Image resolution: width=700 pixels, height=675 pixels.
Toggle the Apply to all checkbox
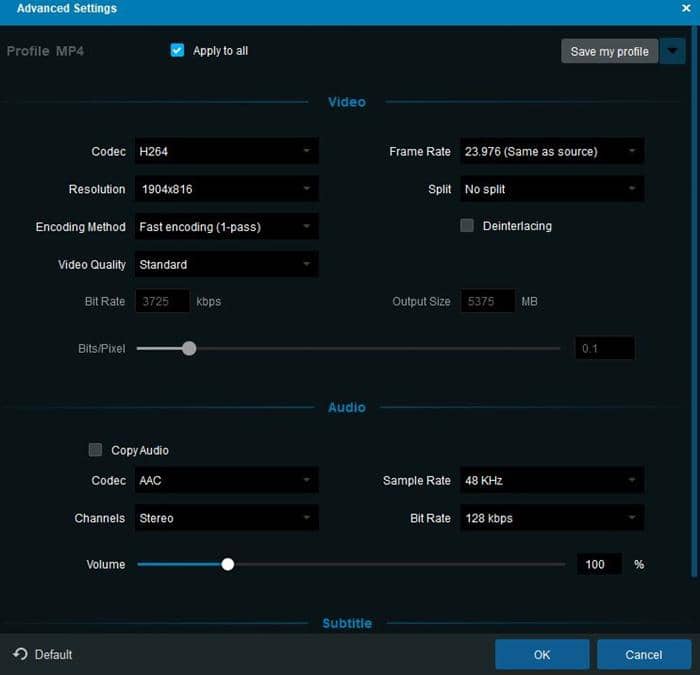pos(178,51)
